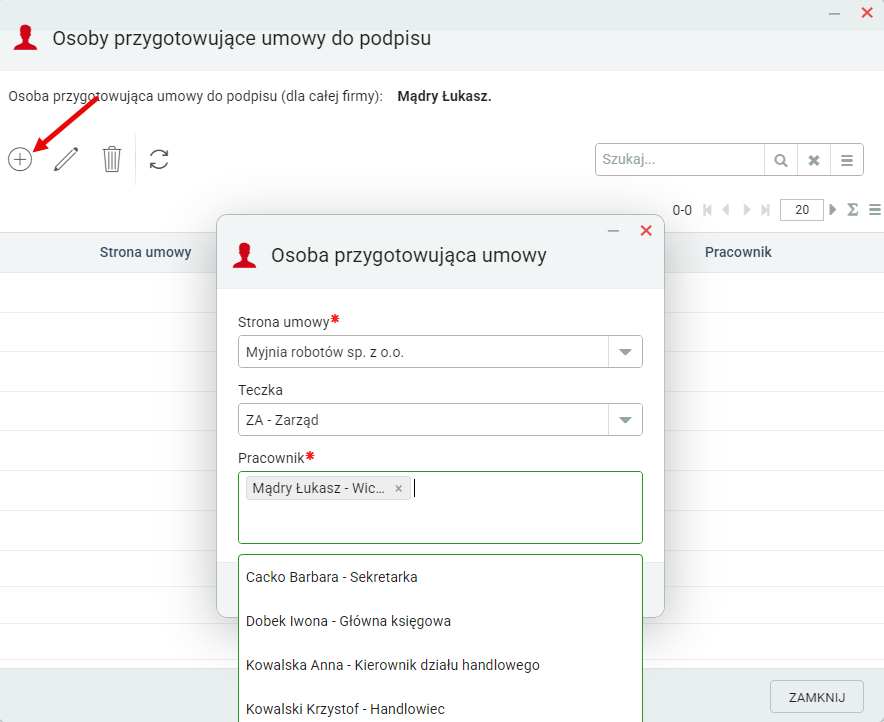Open the table column menu icon
884x722 pixels.
pos(875,210)
